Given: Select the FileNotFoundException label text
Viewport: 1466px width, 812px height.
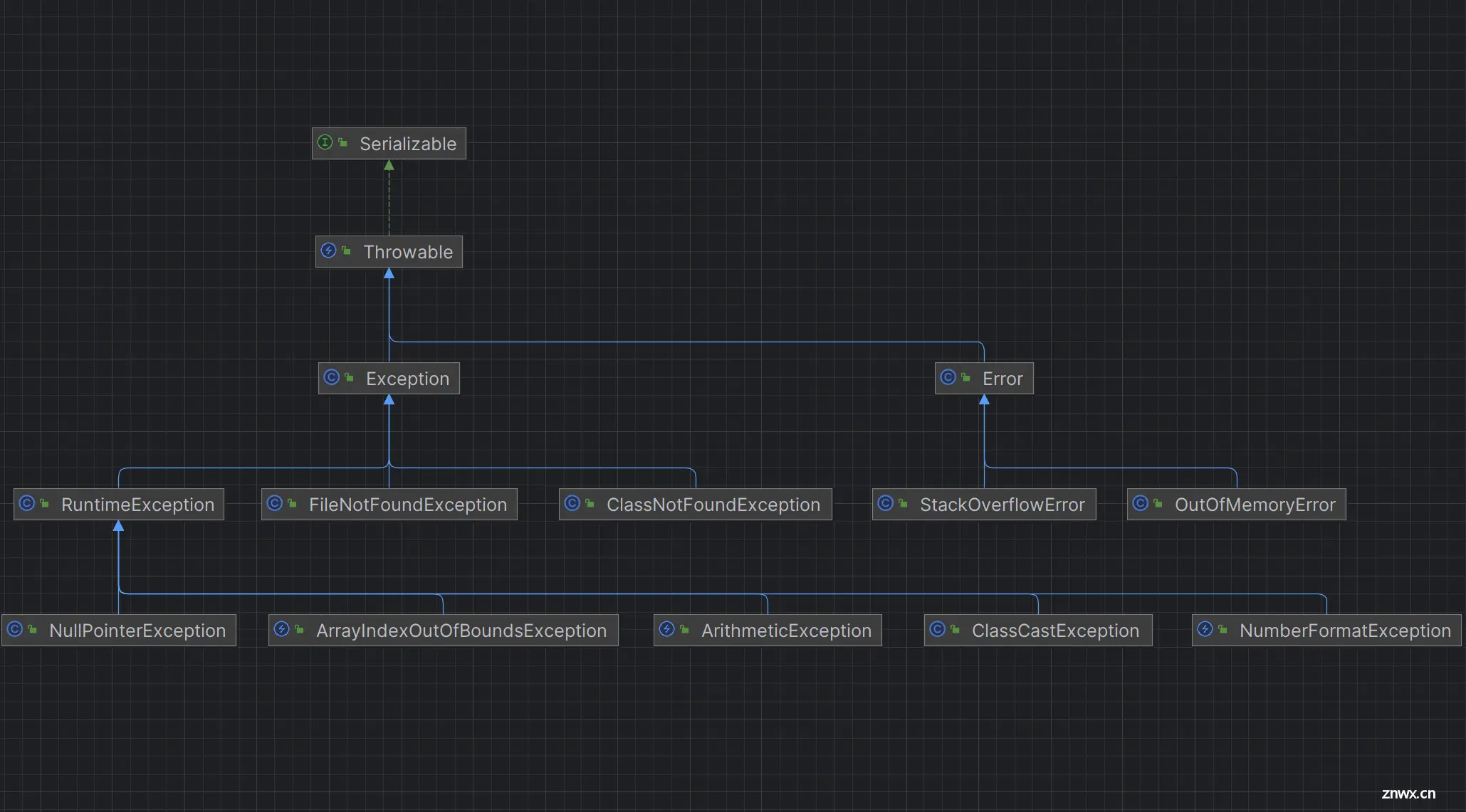Looking at the screenshot, I should (408, 505).
